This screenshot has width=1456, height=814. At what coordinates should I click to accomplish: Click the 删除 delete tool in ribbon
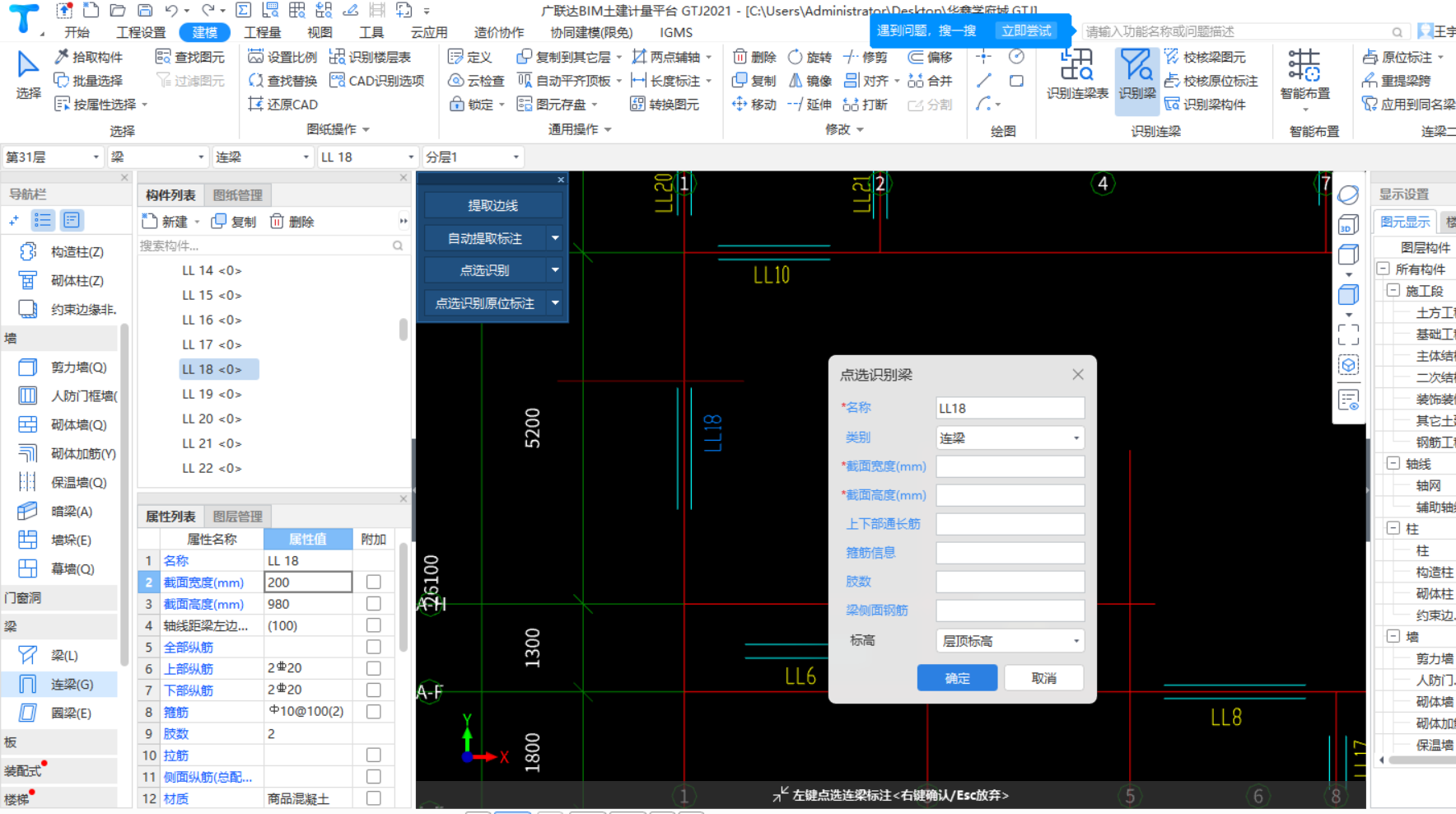coord(754,57)
